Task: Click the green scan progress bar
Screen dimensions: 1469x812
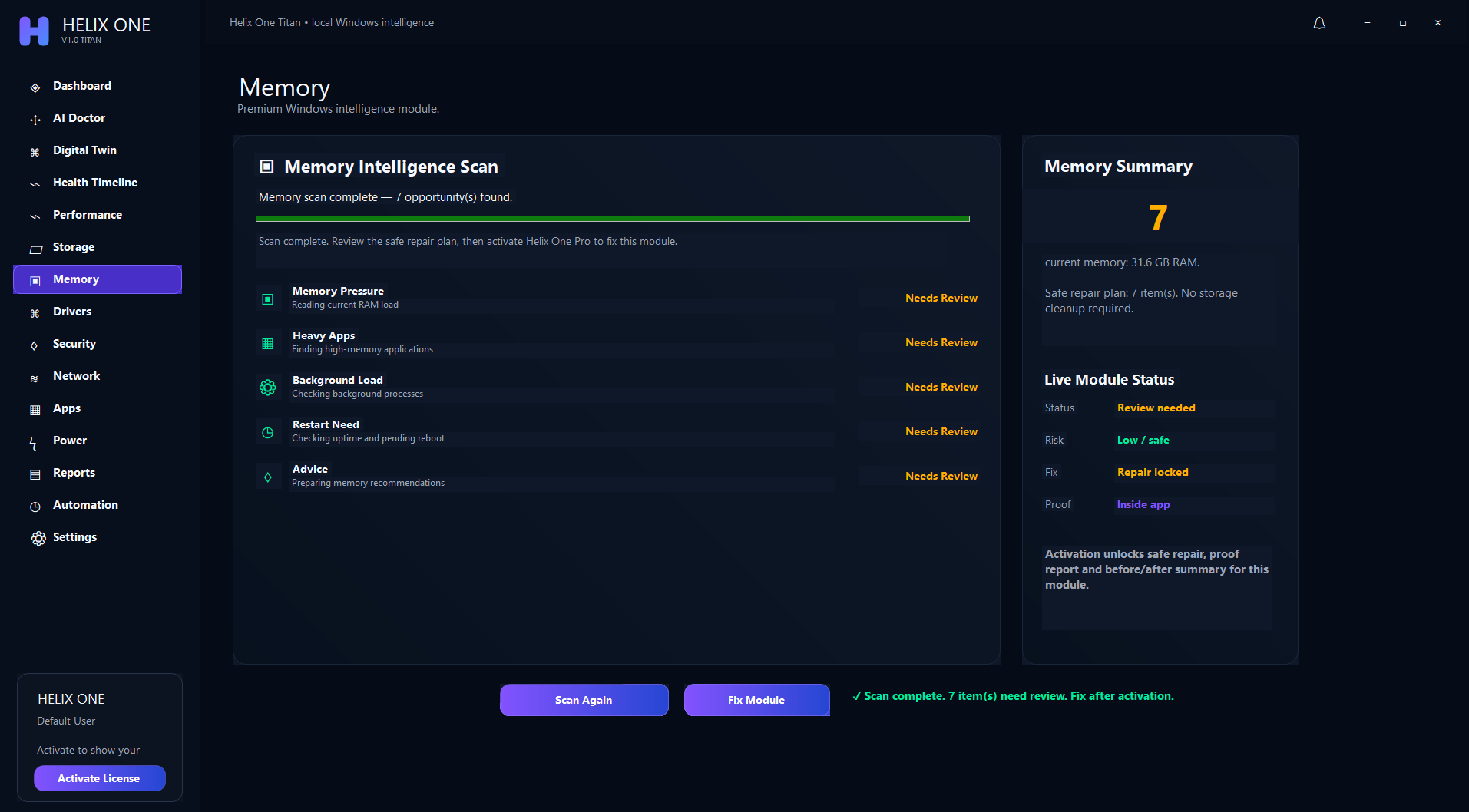Action: coord(612,219)
